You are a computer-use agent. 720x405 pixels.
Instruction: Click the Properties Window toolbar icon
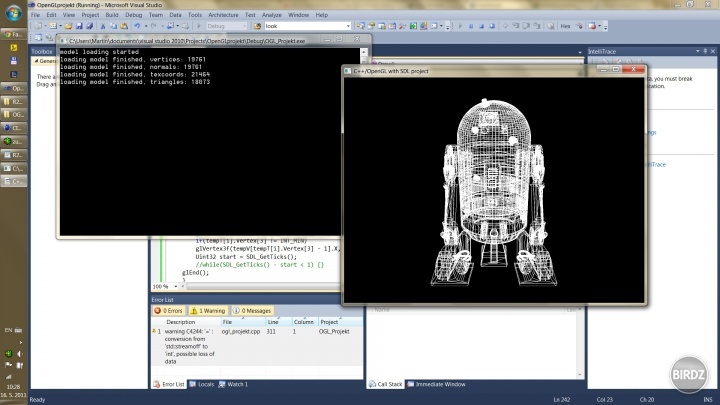(x=371, y=26)
